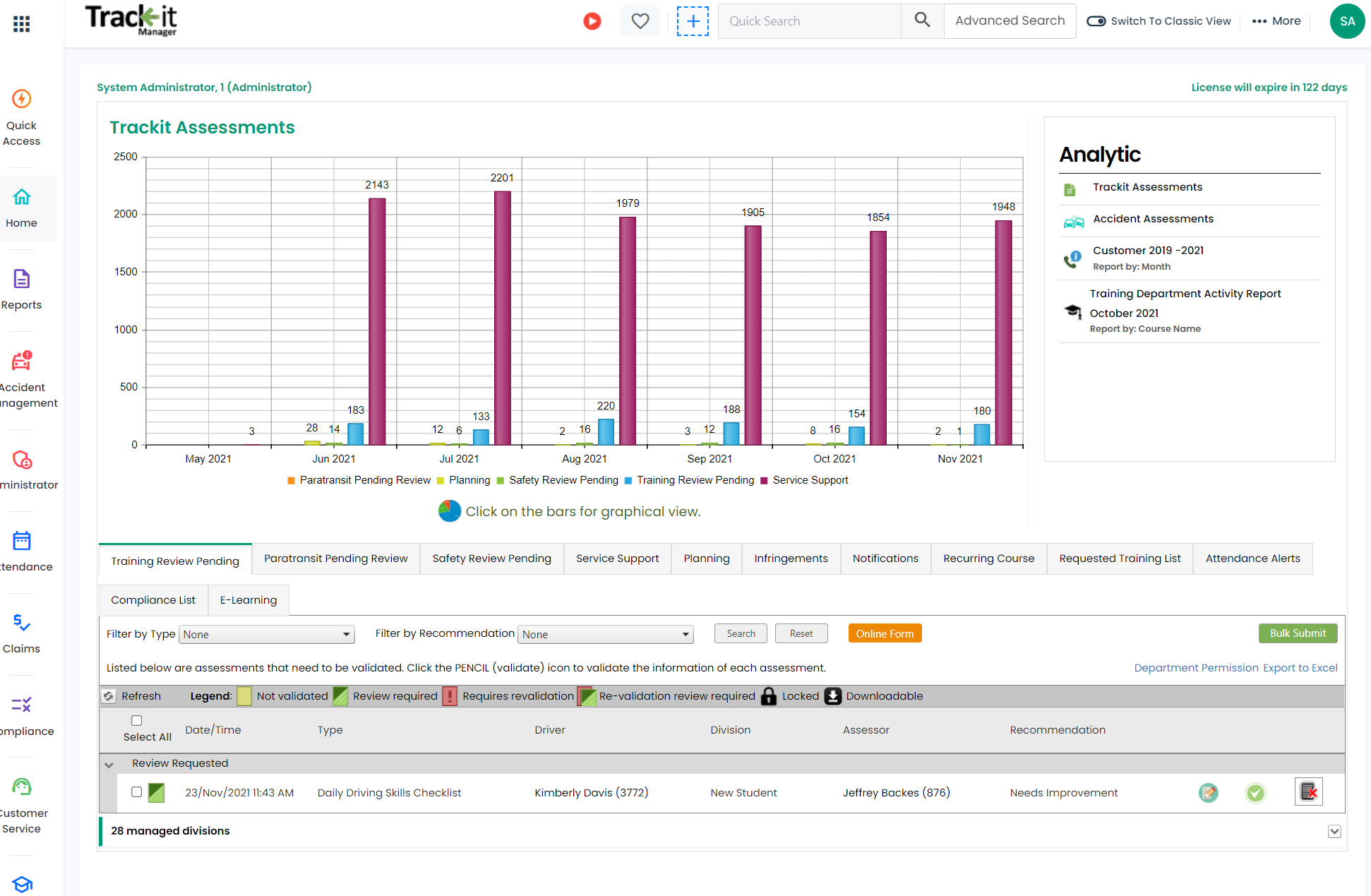The height and width of the screenshot is (896, 1371).
Task: Open the Filter by Type dropdown
Action: pos(266,634)
